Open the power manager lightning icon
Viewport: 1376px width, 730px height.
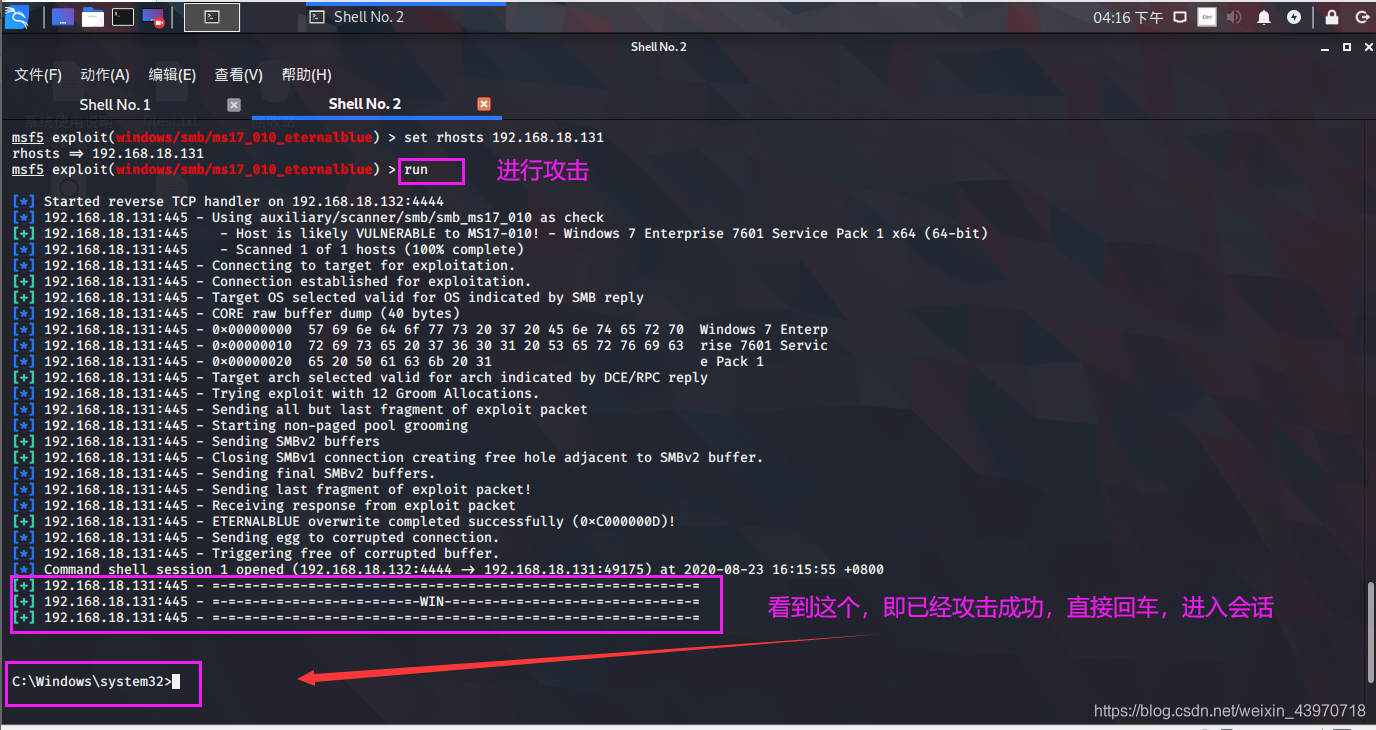point(1294,17)
